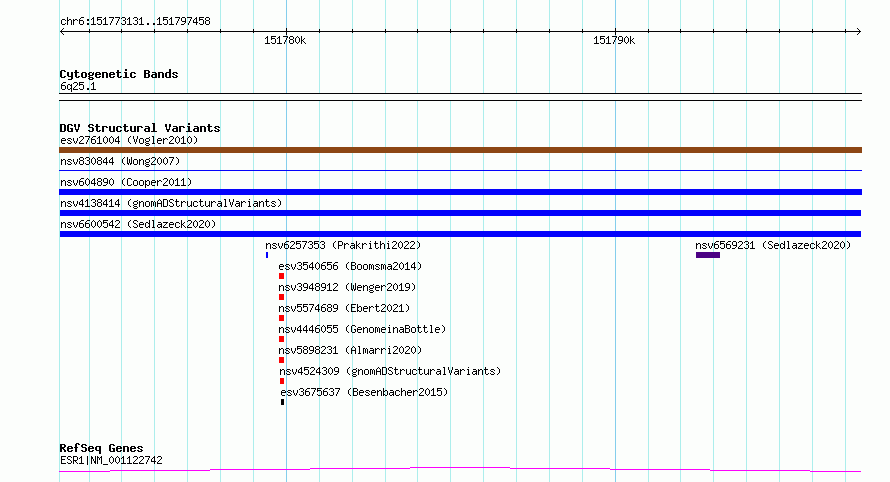Click the 6q25.1 band label
The height and width of the screenshot is (482, 890).
point(78,86)
